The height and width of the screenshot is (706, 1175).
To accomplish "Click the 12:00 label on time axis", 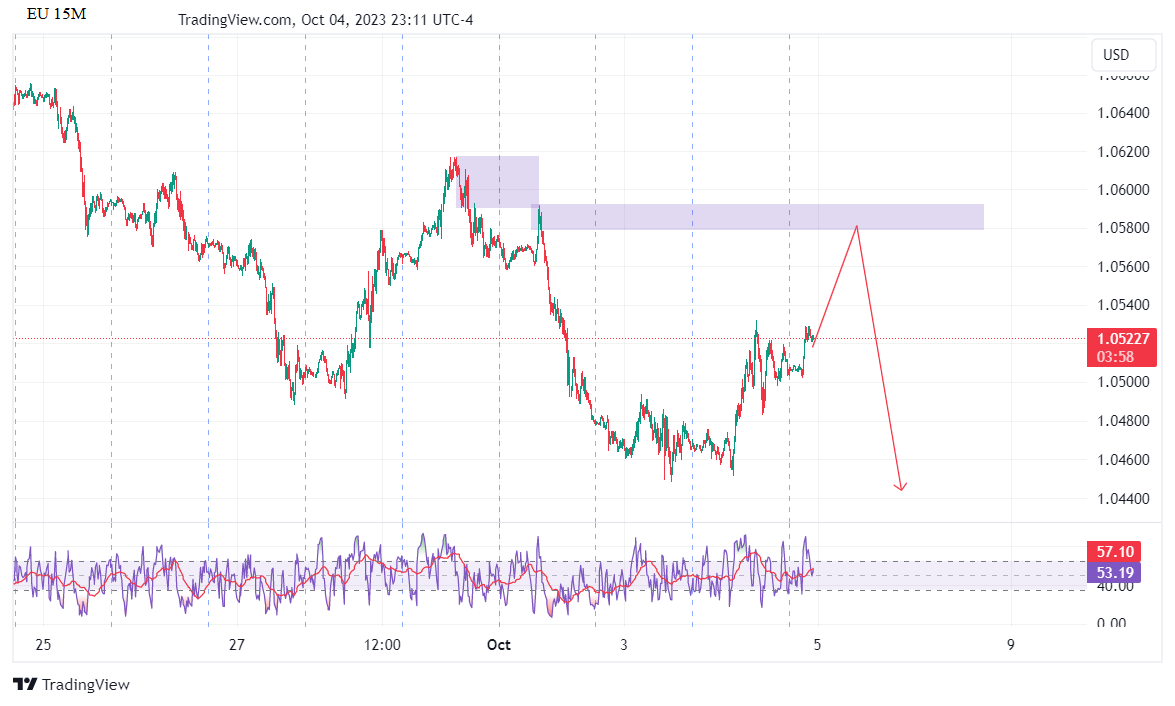I will [x=383, y=645].
